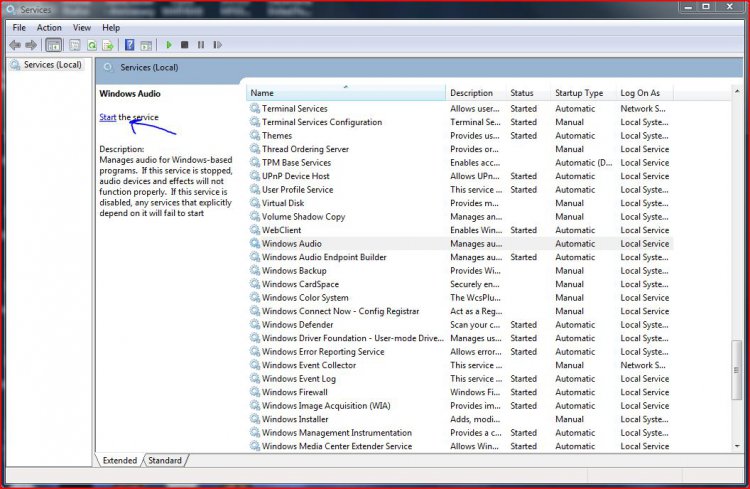Click the Pause Service icon
The height and width of the screenshot is (489, 750).
pos(201,45)
